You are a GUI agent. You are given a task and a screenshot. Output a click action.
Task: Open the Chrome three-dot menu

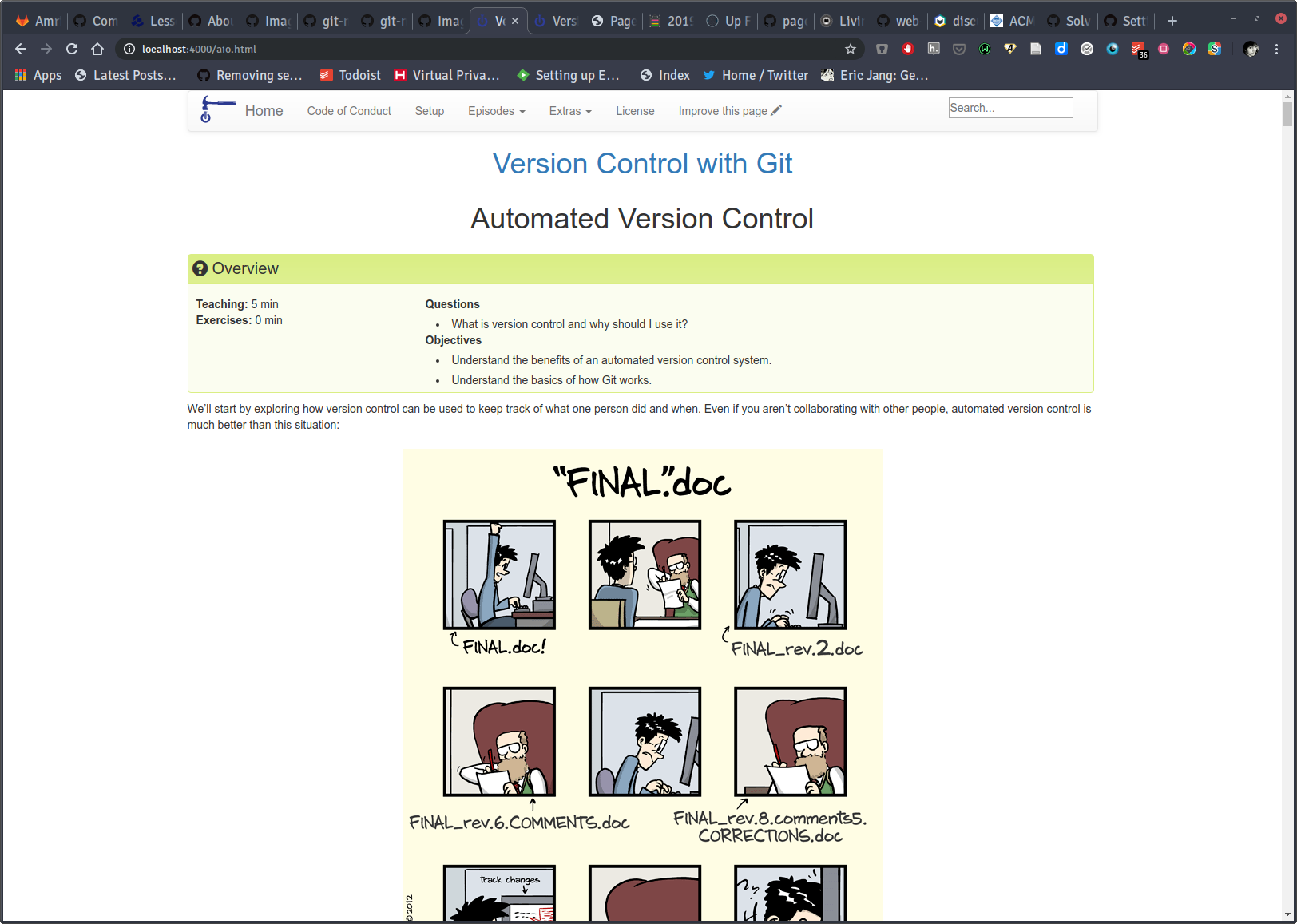(1276, 49)
